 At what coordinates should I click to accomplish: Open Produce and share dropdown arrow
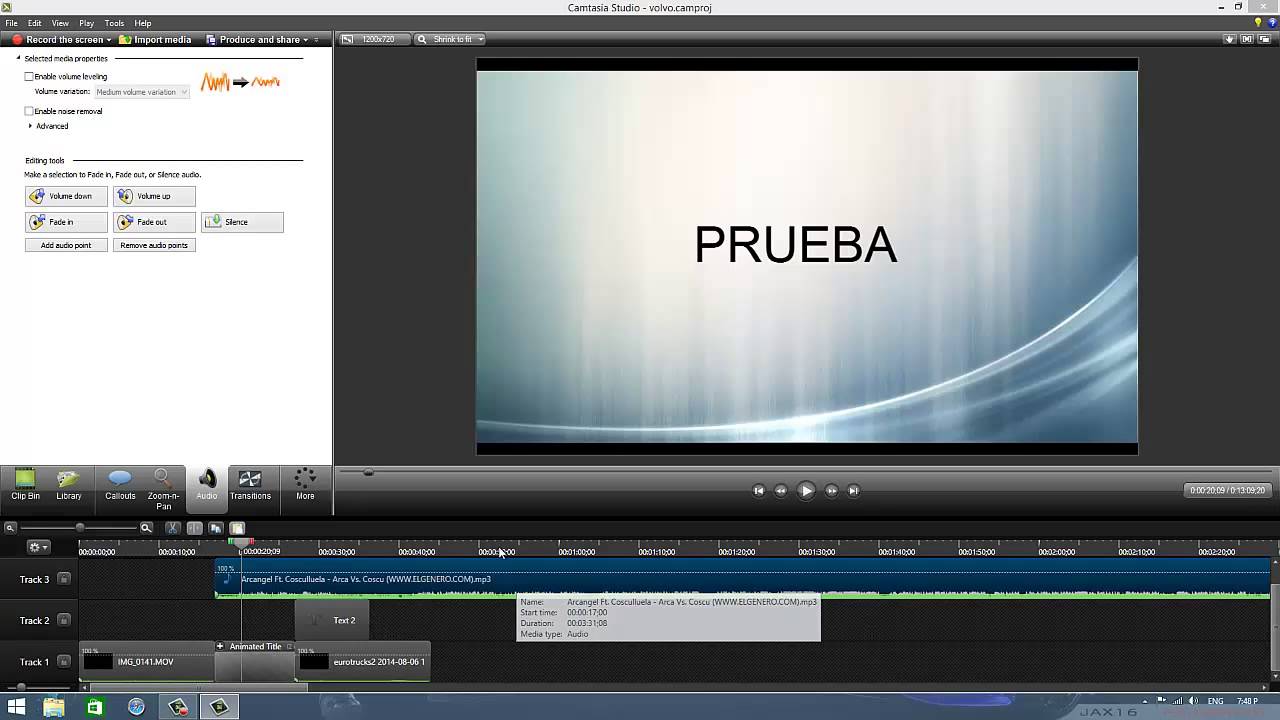pyautogui.click(x=306, y=40)
